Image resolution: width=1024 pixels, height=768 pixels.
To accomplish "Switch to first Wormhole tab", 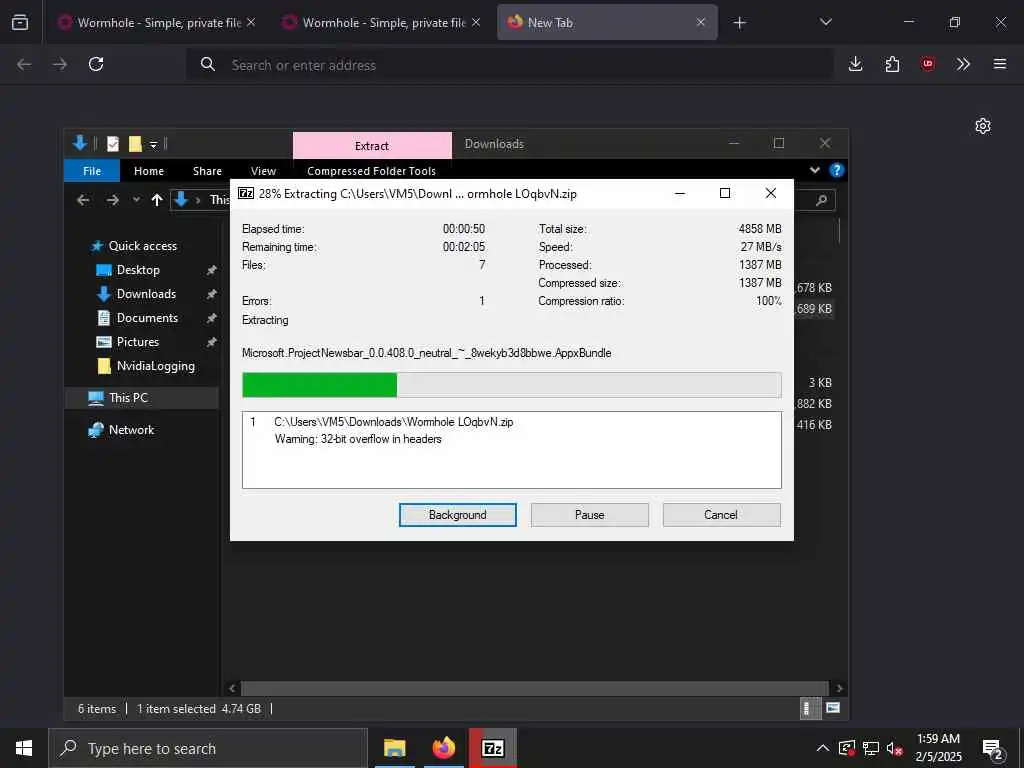I will click(x=157, y=22).
